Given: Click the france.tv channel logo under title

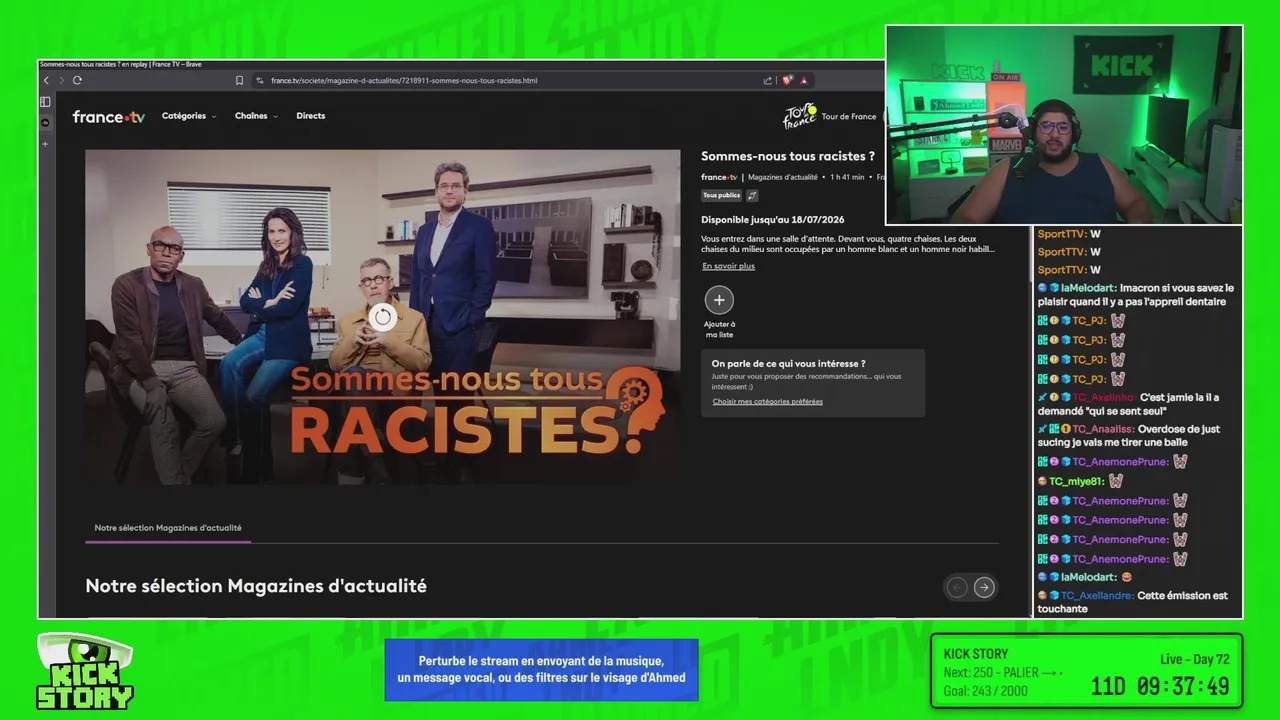Looking at the screenshot, I should pyautogui.click(x=719, y=177).
